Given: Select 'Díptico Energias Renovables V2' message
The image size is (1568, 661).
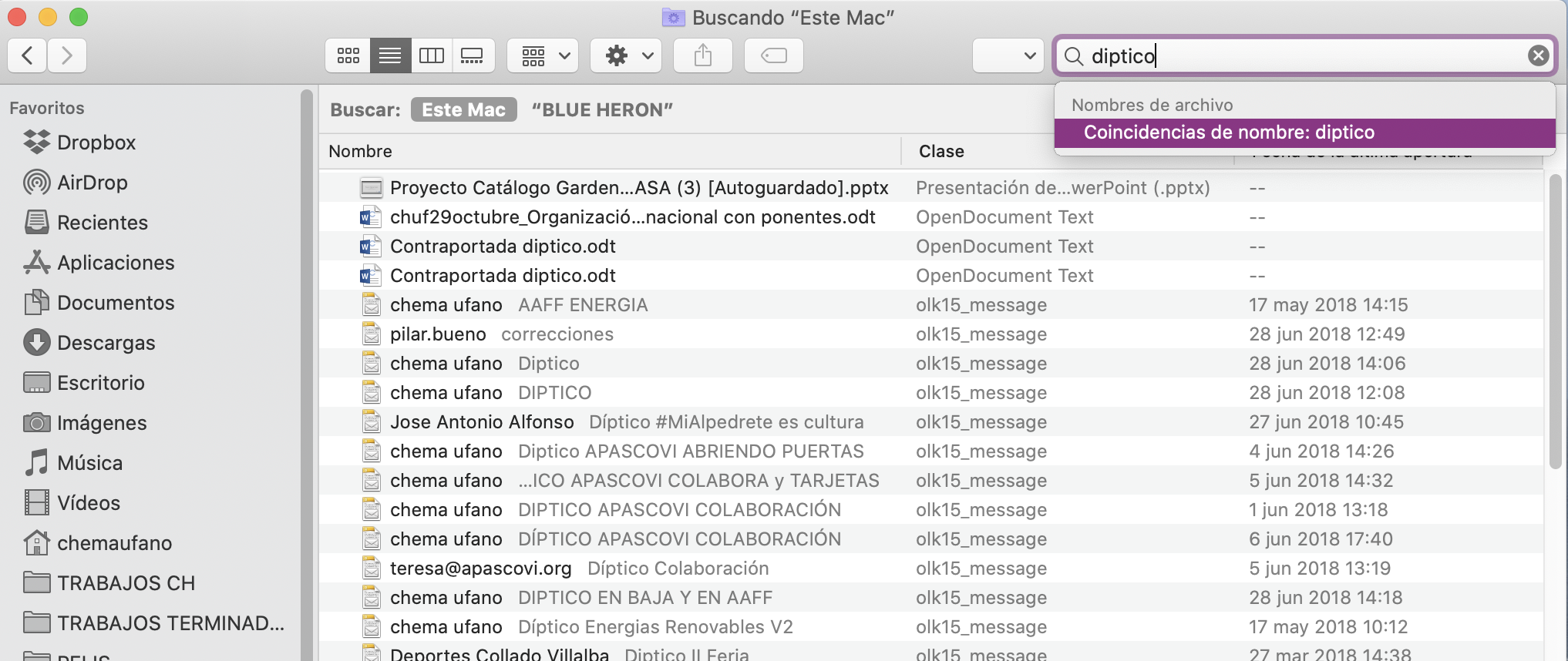Looking at the screenshot, I should pos(931,627).
